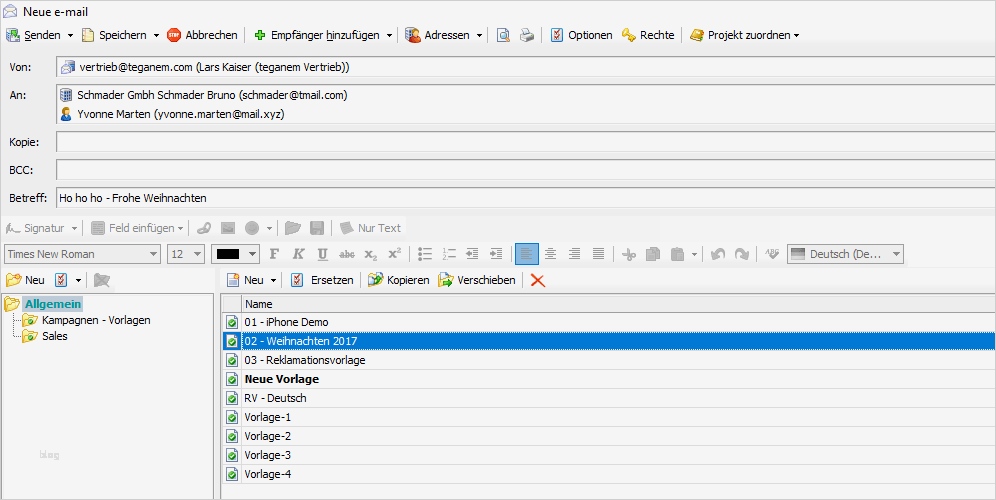
Task: Click the print icon in the top toolbar
Action: (x=527, y=35)
